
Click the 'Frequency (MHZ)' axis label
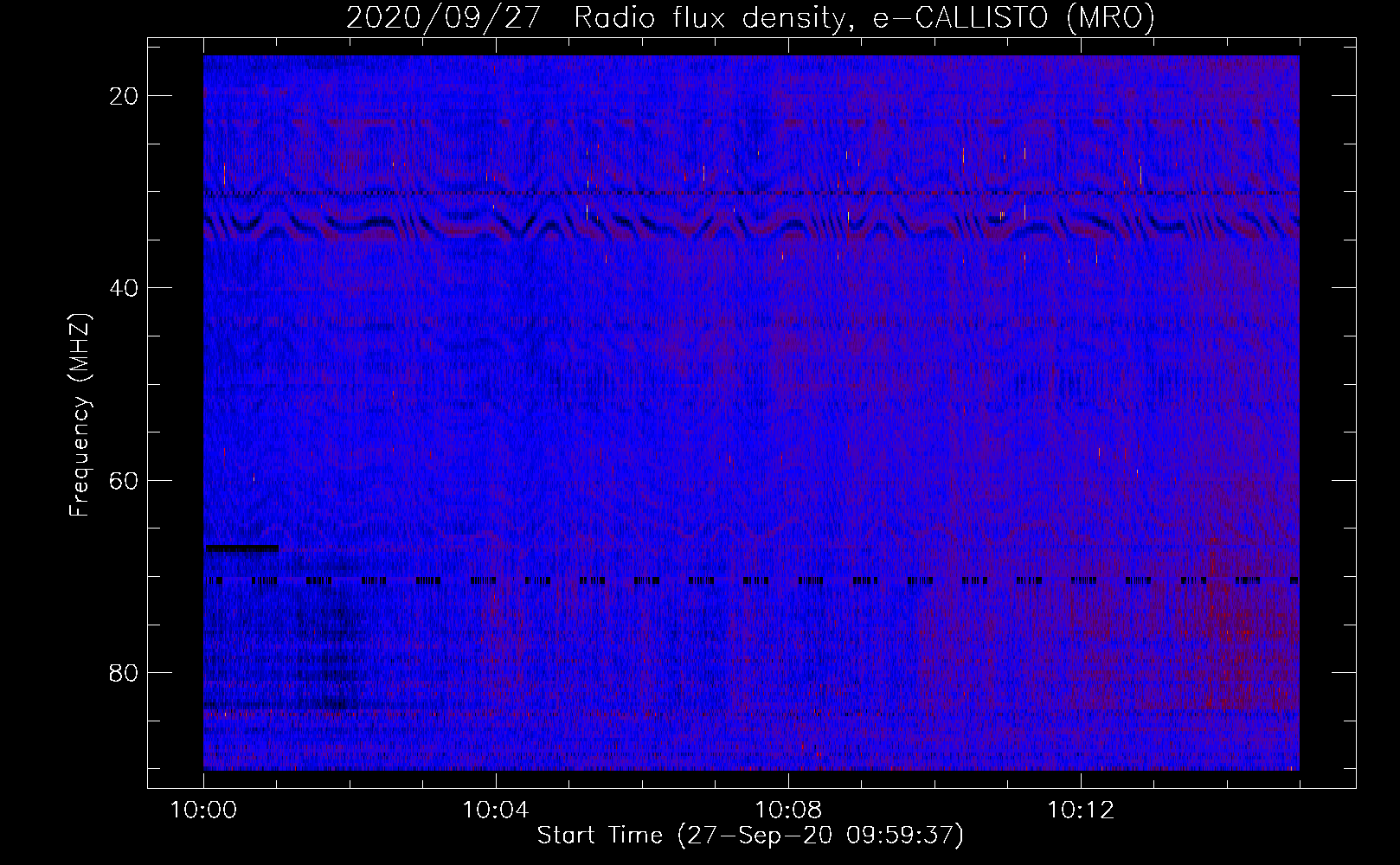80,415
